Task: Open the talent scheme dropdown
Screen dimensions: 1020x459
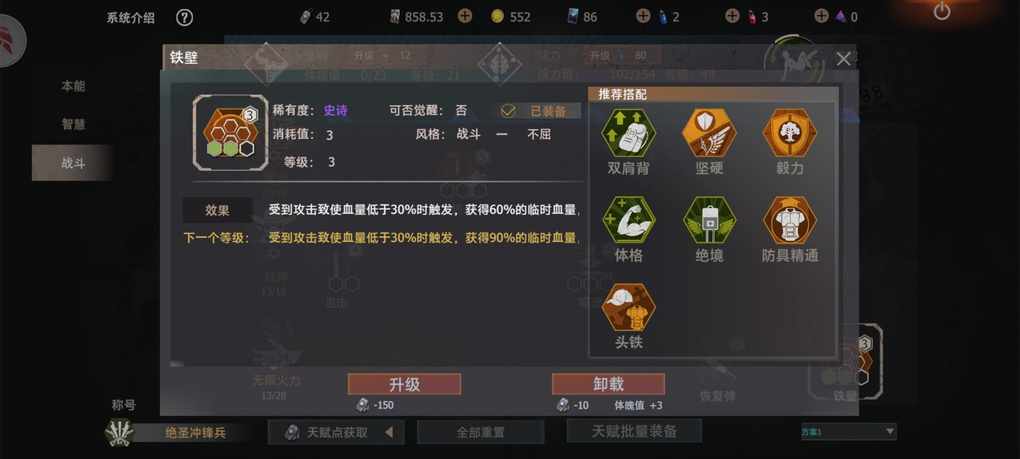Action: (x=848, y=431)
